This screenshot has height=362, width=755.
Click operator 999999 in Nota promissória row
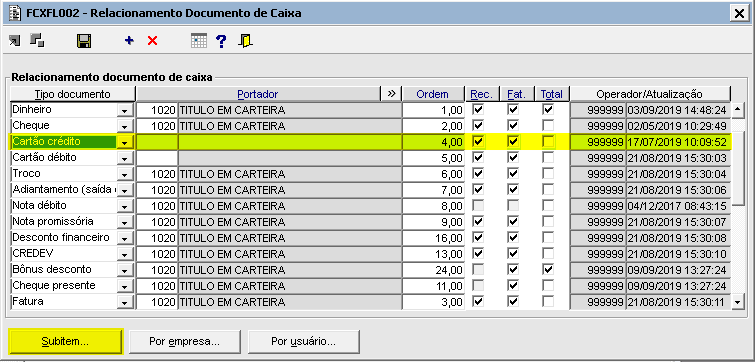(598, 222)
